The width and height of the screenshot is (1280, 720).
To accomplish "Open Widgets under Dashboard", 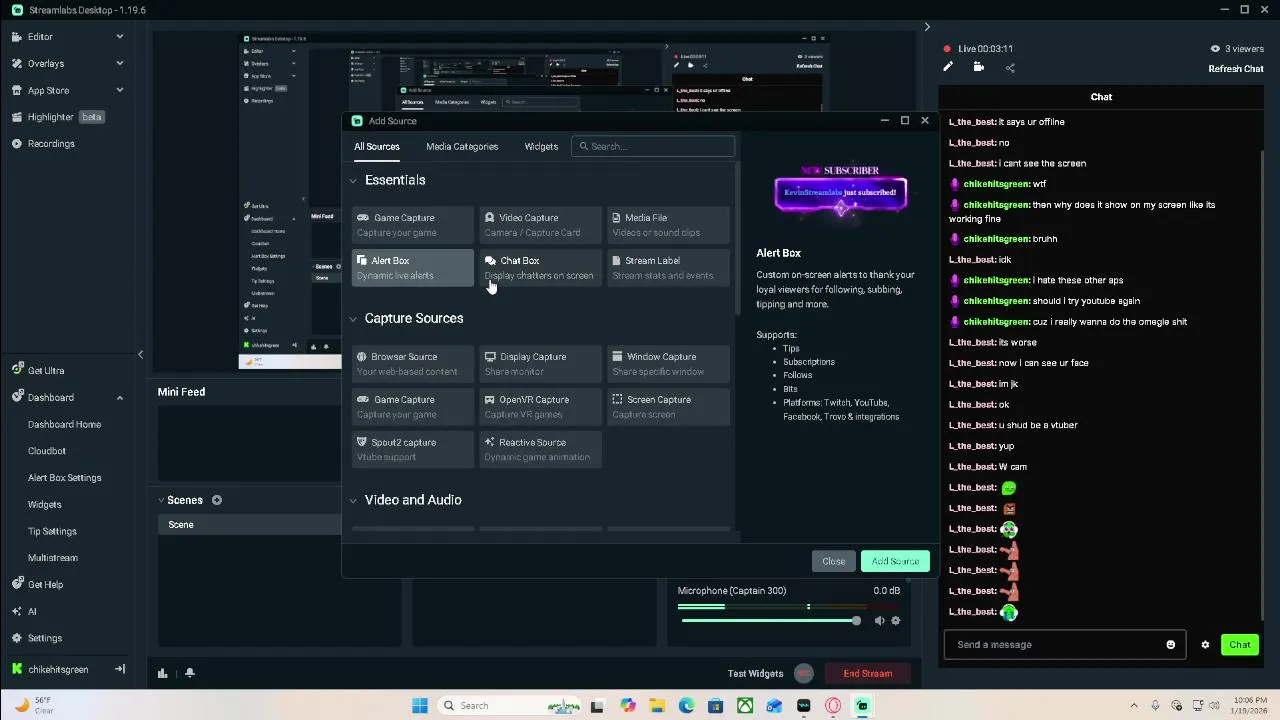I will (44, 505).
